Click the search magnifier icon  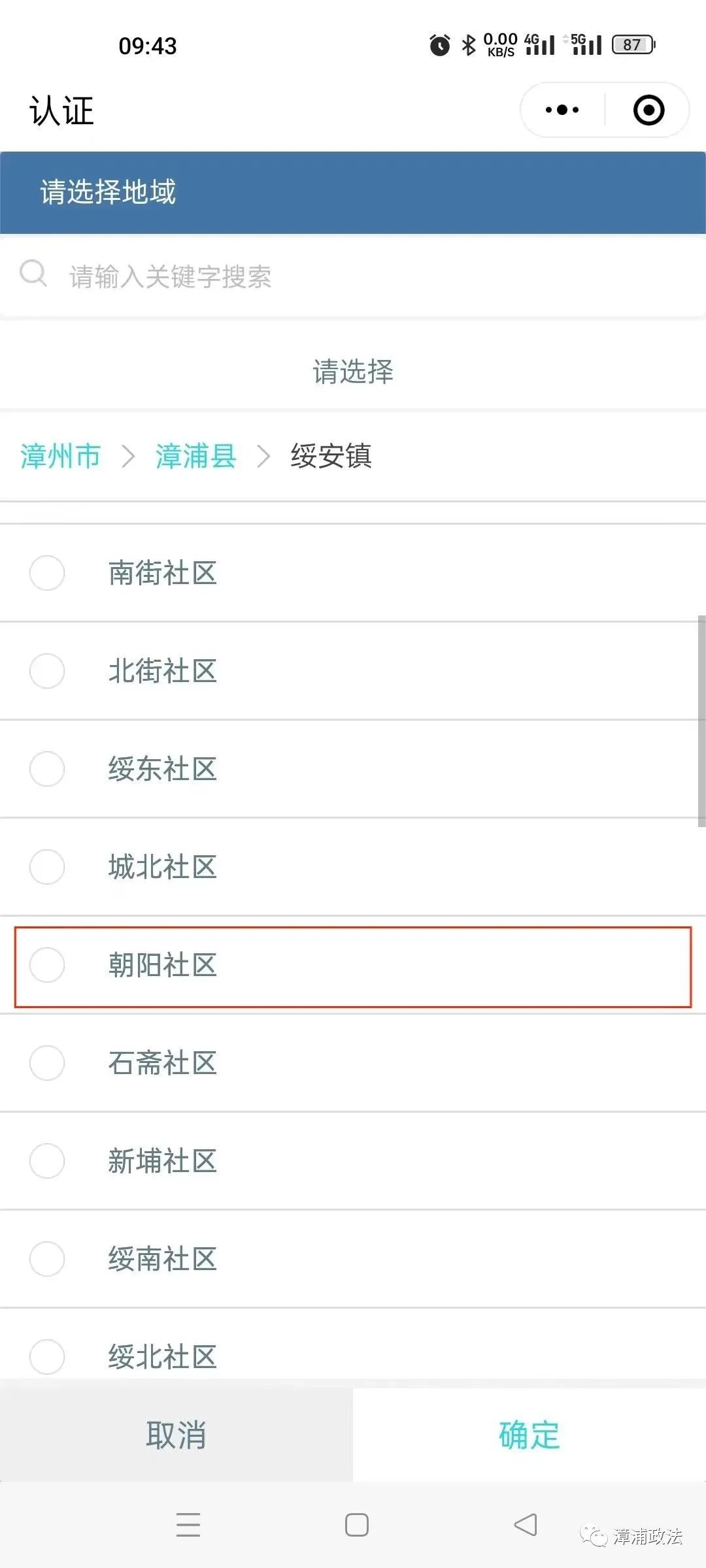tap(34, 274)
